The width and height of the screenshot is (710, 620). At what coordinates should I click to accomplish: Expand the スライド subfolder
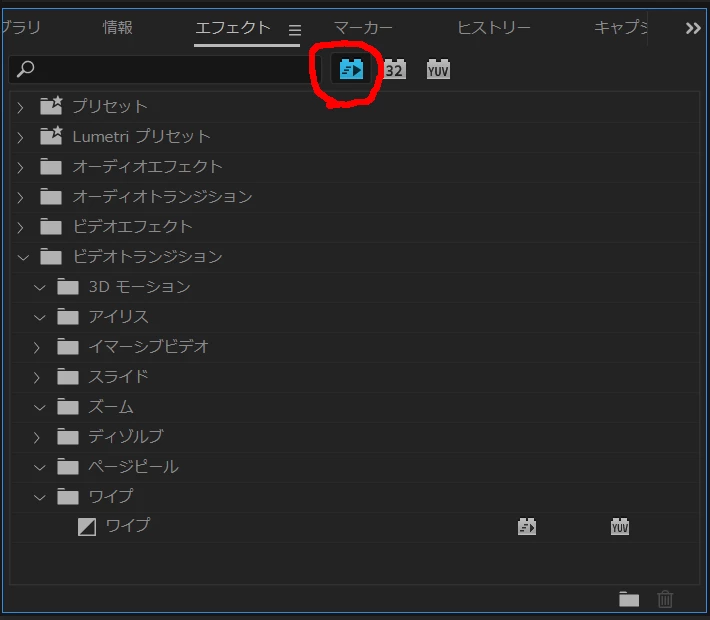click(x=37, y=377)
